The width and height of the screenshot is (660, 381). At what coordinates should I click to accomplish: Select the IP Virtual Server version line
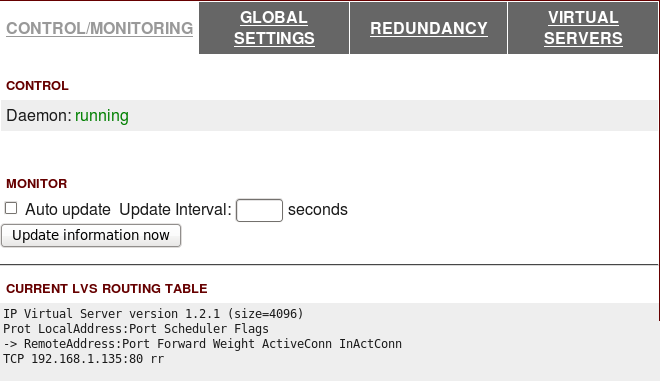click(x=153, y=314)
